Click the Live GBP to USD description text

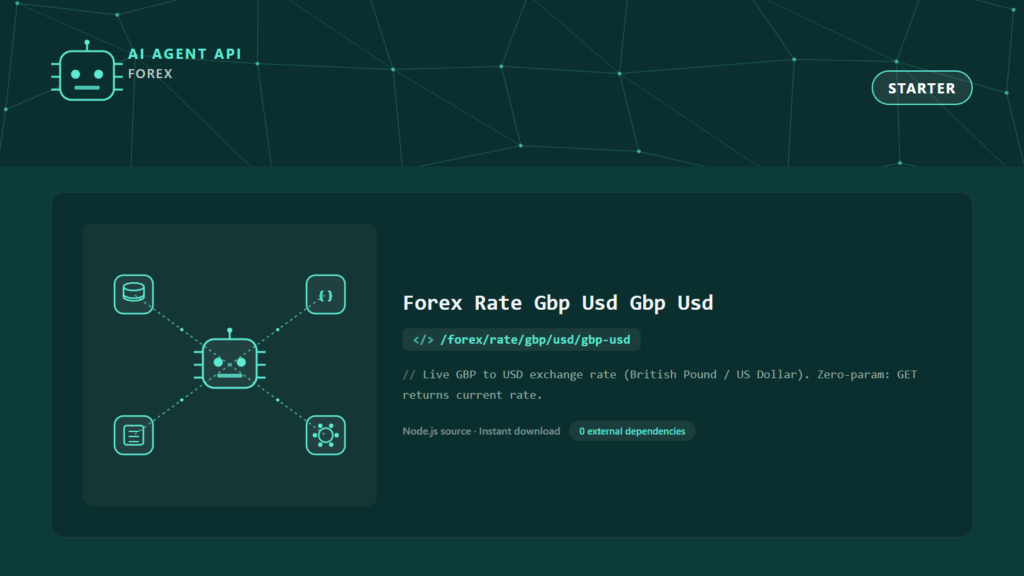[660, 385]
